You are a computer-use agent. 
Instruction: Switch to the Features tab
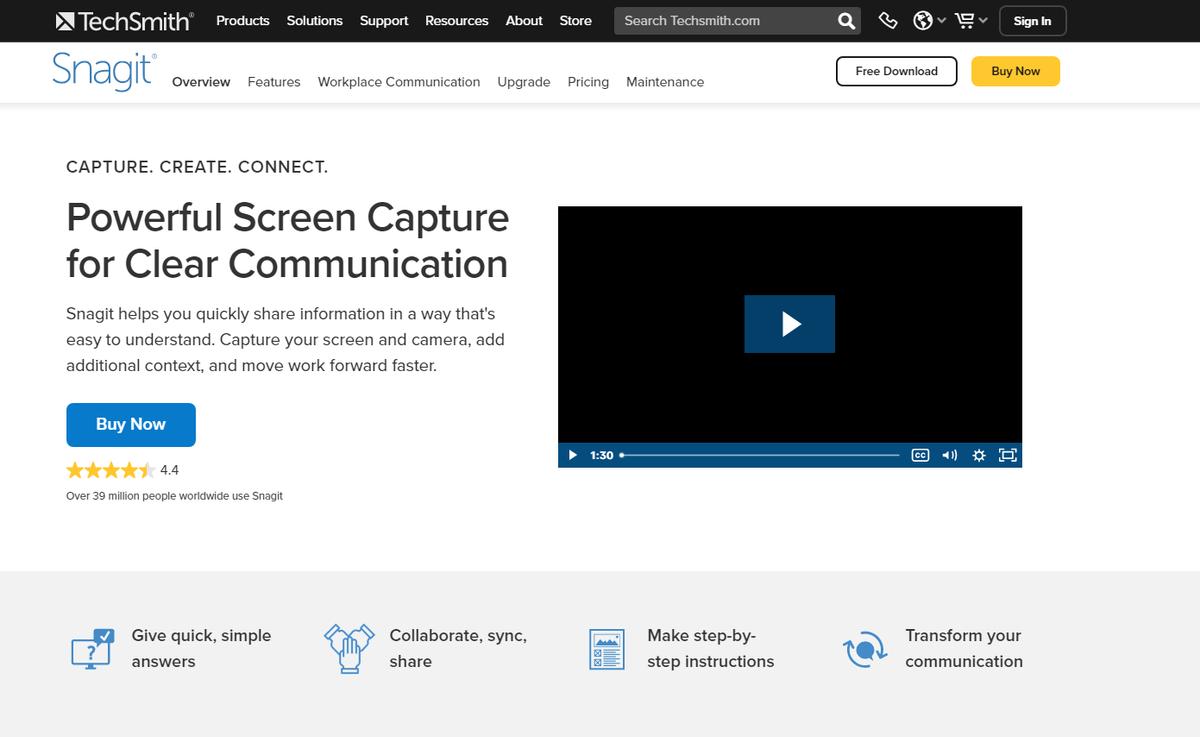click(274, 82)
